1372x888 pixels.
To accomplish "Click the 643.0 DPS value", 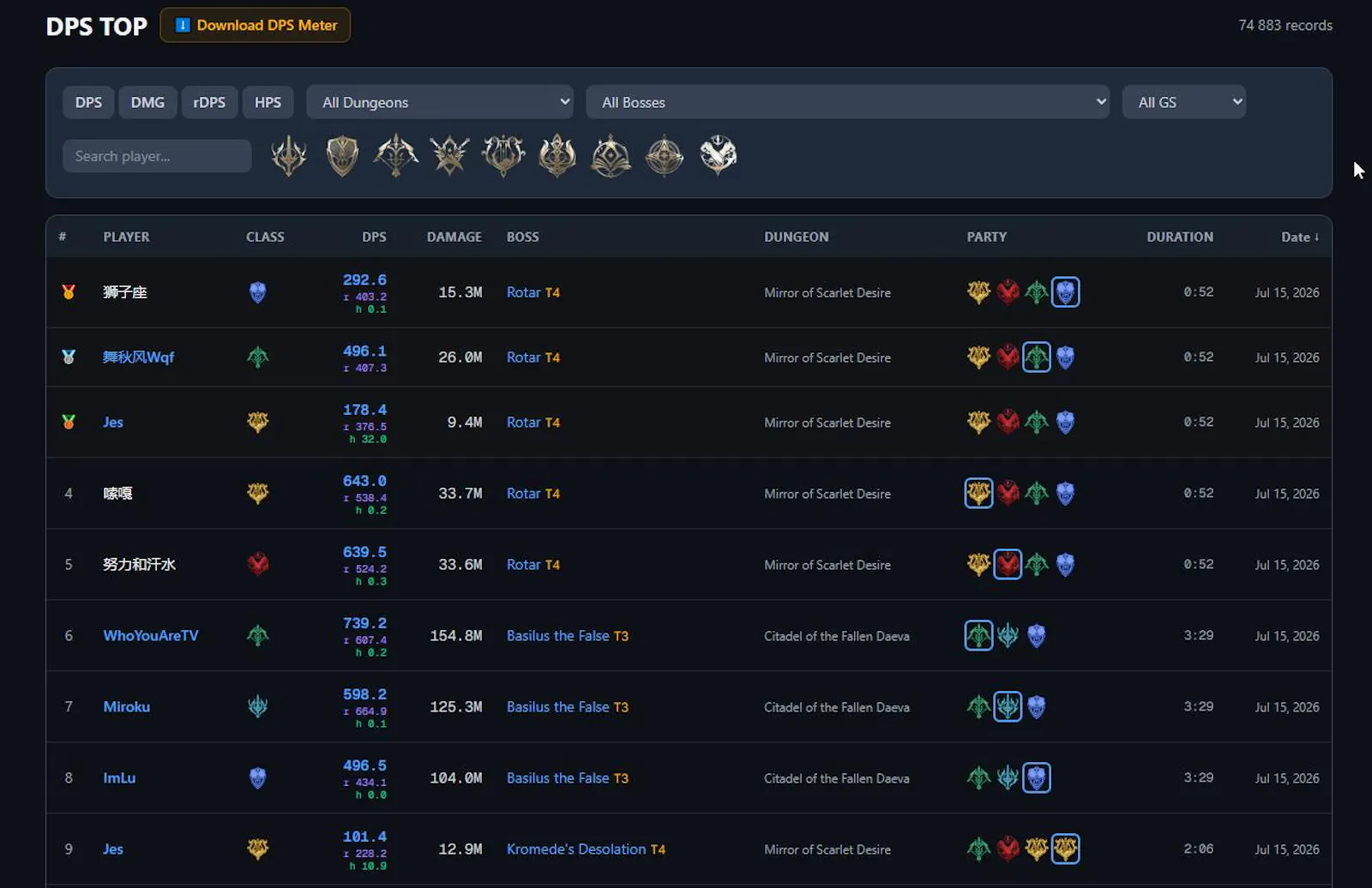I will tap(364, 481).
